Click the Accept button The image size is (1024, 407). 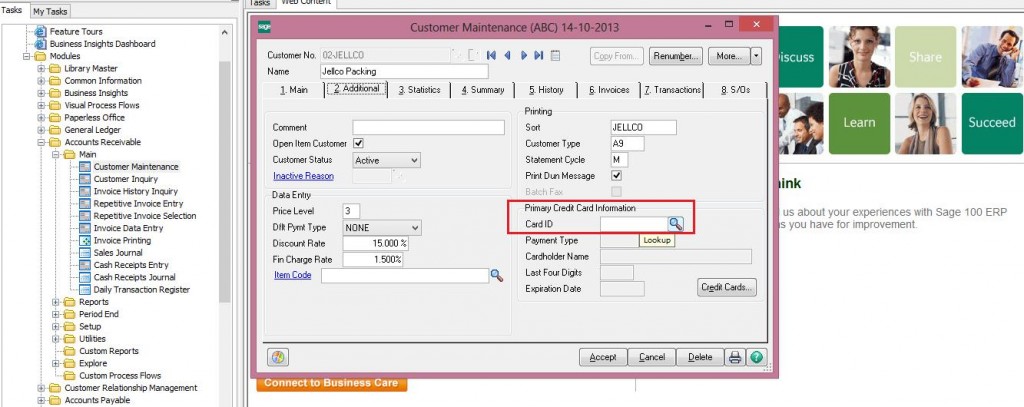(x=603, y=357)
